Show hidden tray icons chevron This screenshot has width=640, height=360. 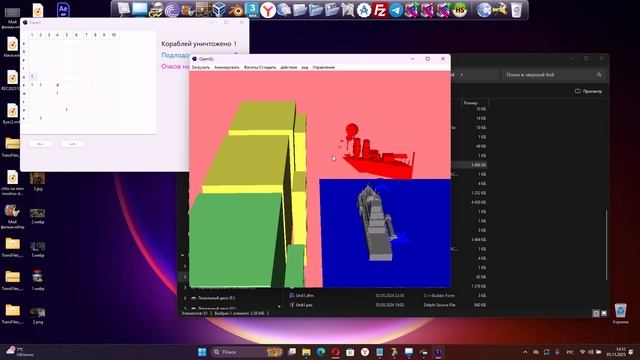pos(525,352)
